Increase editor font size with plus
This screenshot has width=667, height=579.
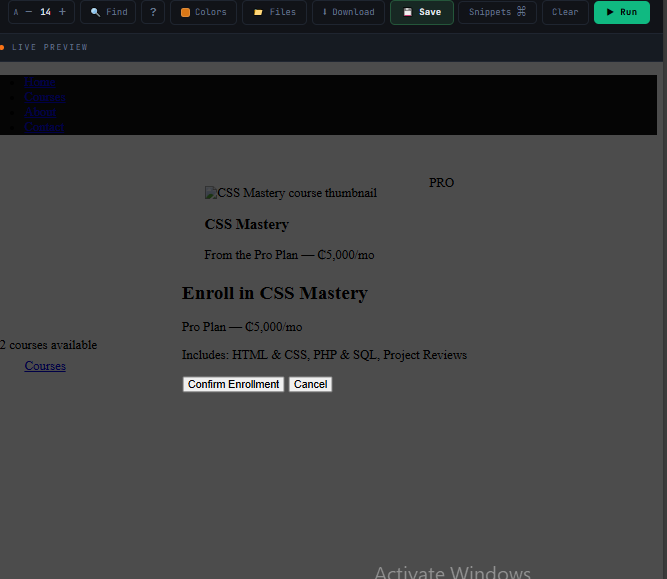63,12
